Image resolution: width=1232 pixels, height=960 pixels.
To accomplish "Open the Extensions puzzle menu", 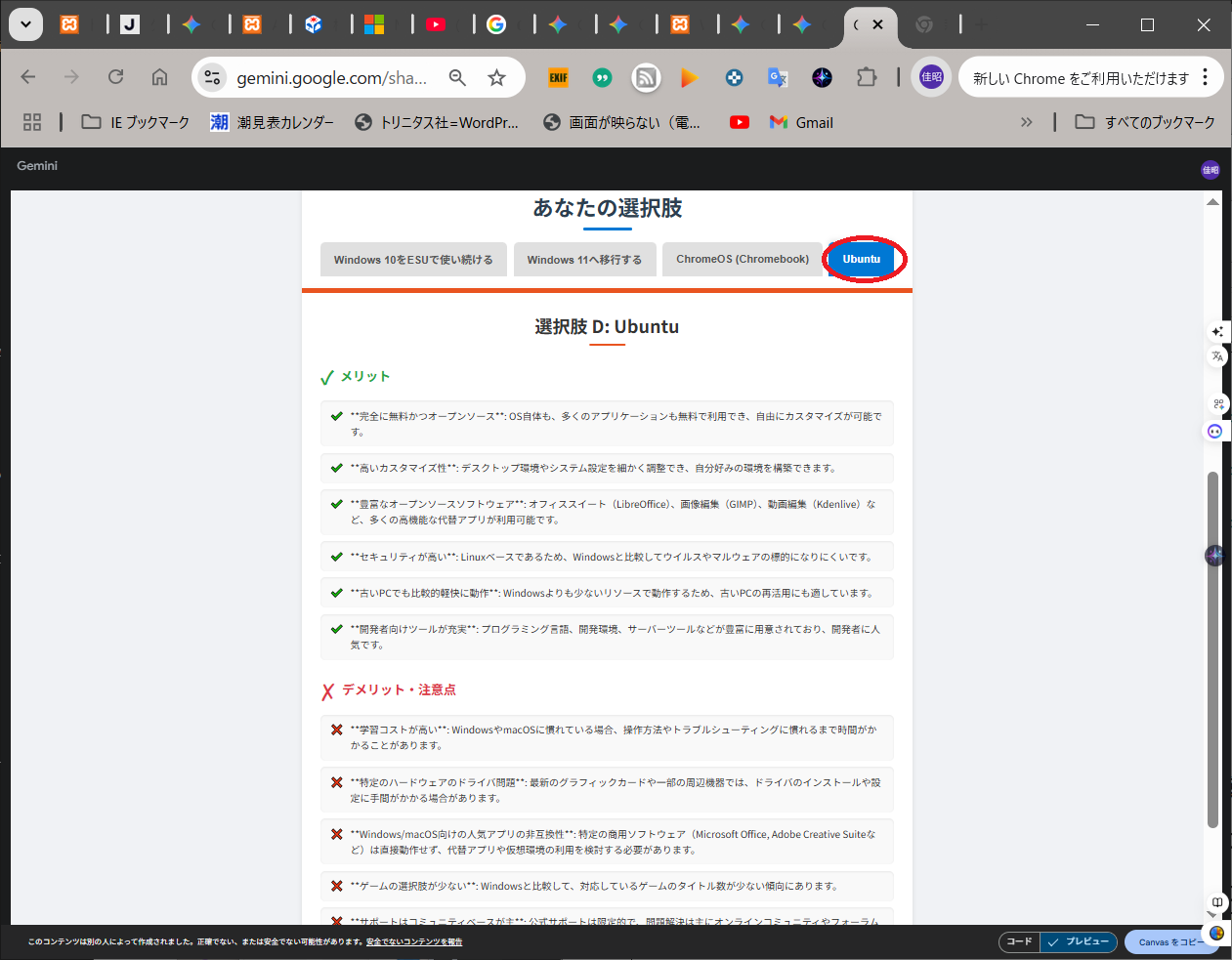I will click(x=867, y=77).
